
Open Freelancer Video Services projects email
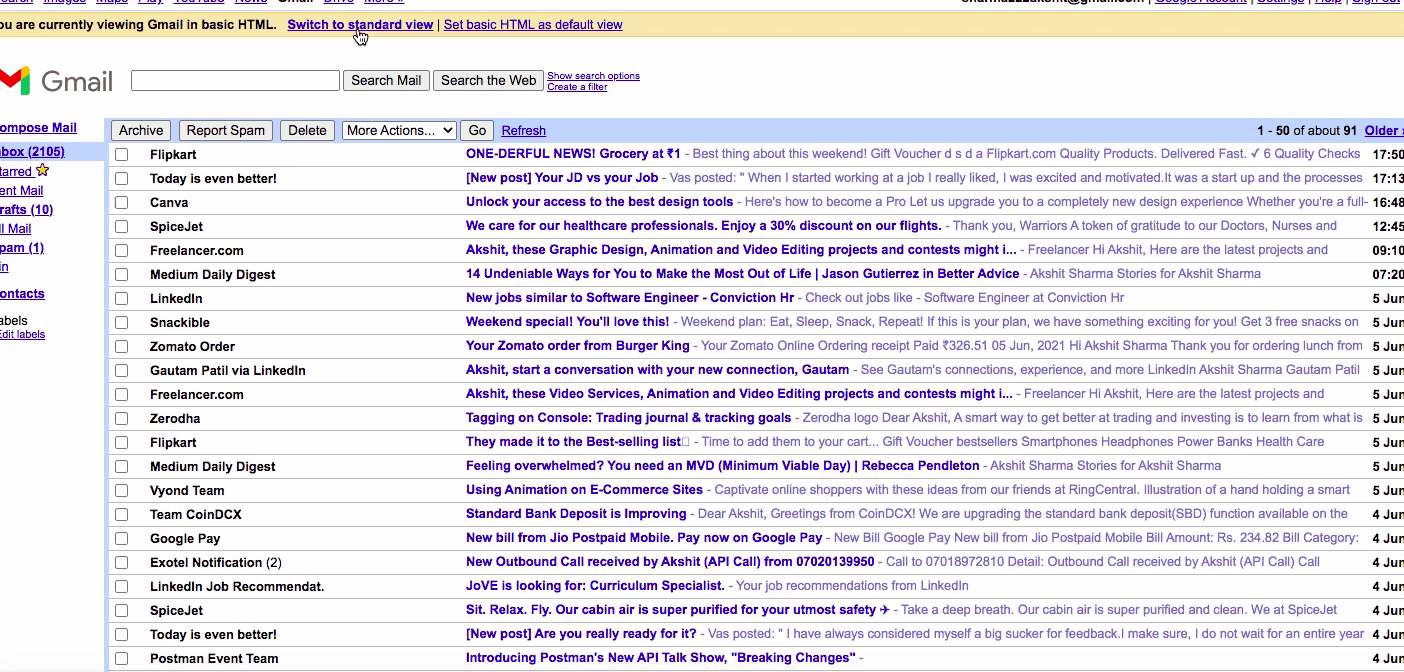[x=741, y=393]
